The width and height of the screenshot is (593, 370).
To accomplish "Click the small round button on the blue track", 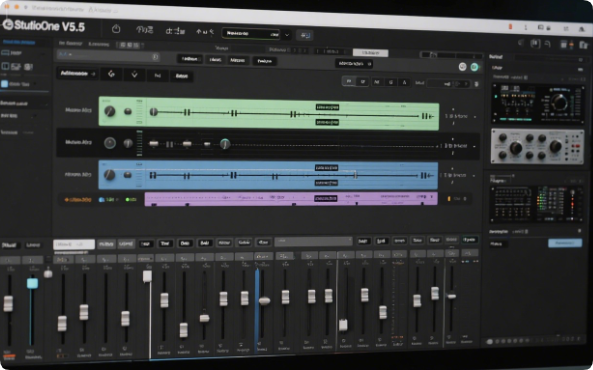I will (128, 175).
